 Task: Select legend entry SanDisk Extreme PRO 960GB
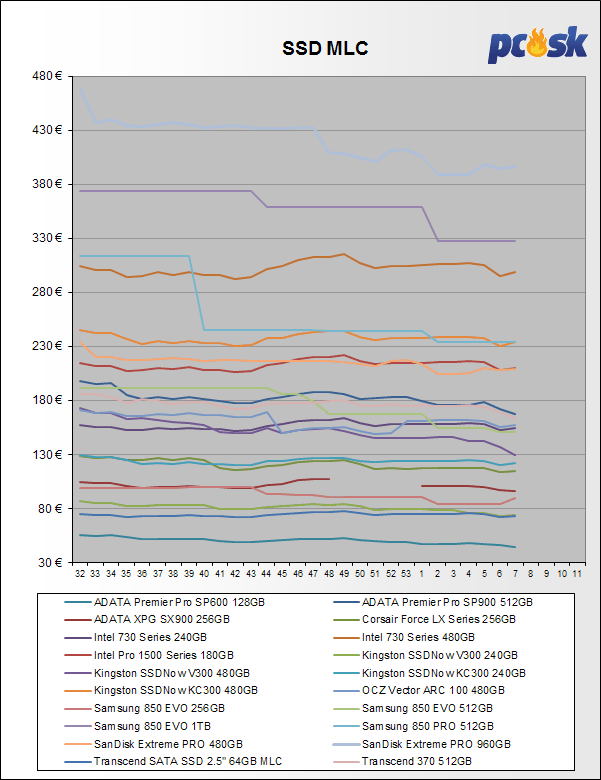[422, 744]
